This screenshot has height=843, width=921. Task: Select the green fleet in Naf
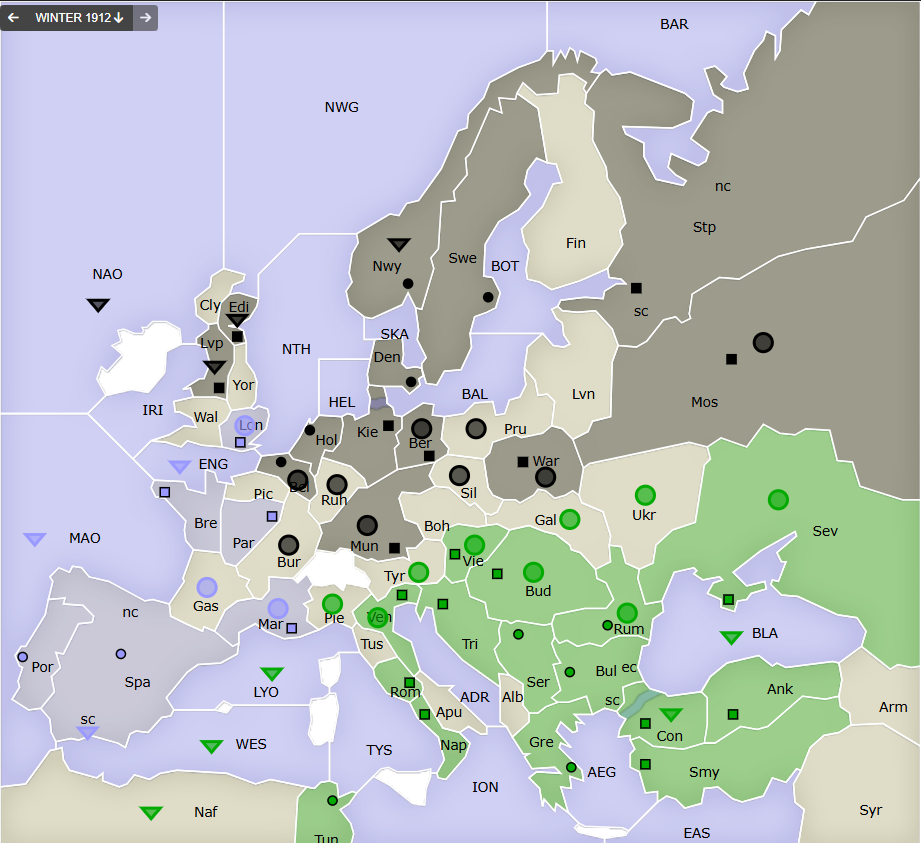[151, 813]
